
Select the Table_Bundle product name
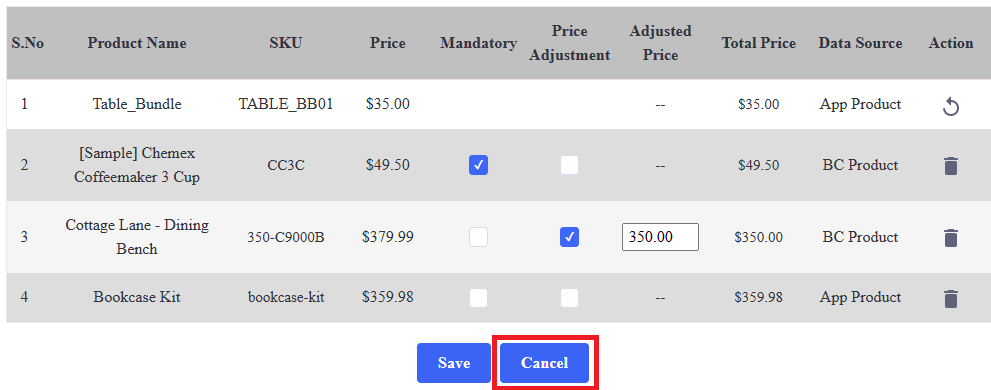point(137,104)
